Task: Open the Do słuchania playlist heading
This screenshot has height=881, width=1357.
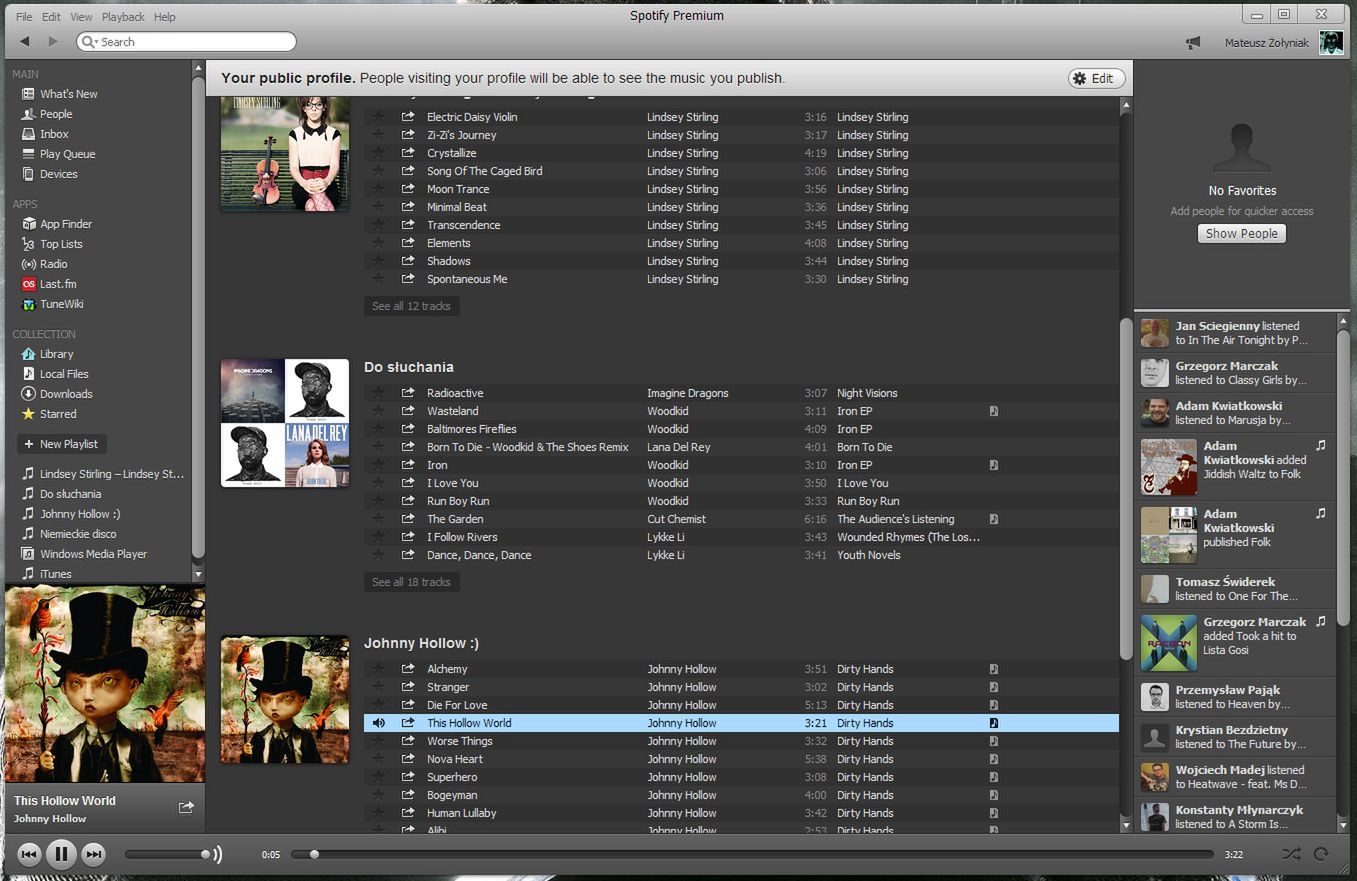Action: pos(408,367)
